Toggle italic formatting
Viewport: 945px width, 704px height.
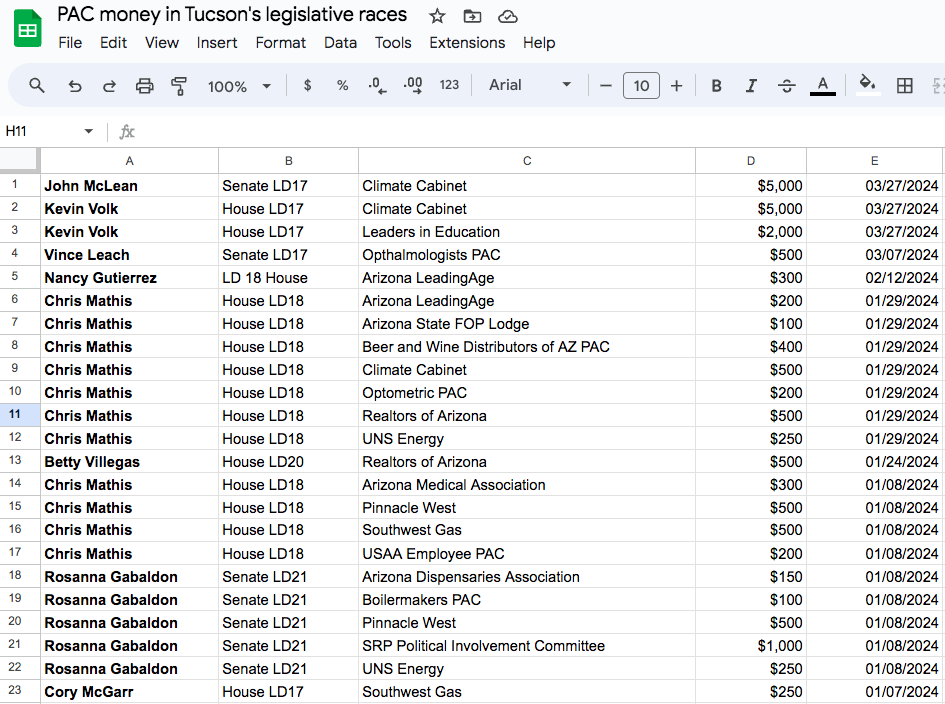pos(751,86)
